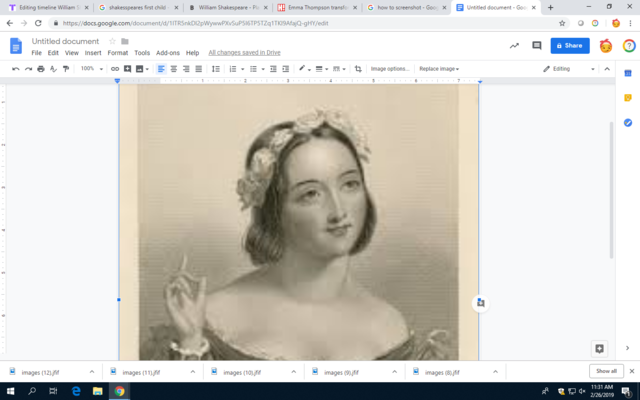
Task: Apply numbered list formatting
Action: (233, 69)
